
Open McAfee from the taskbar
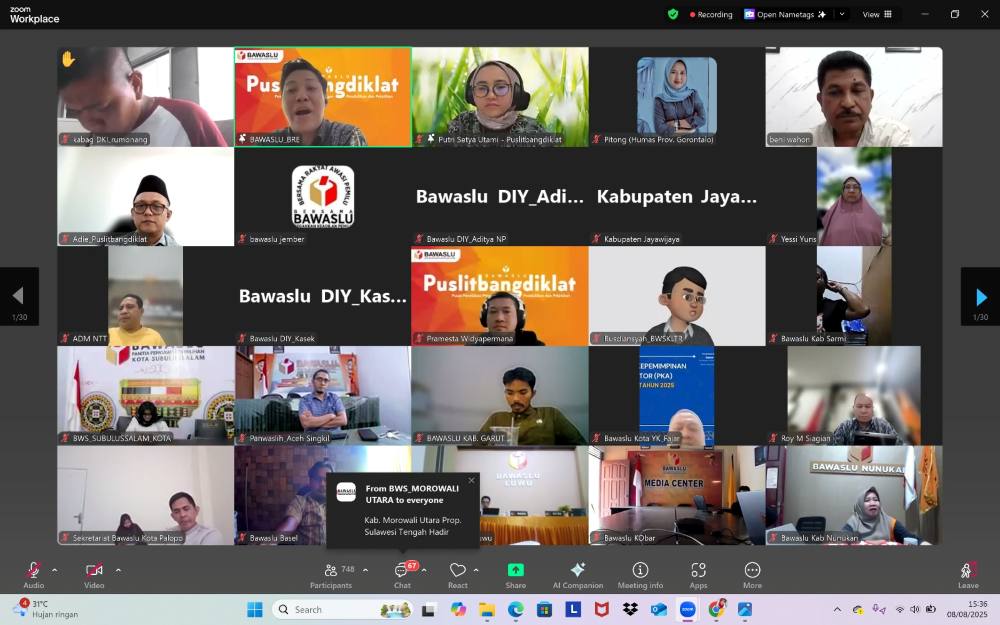601,610
